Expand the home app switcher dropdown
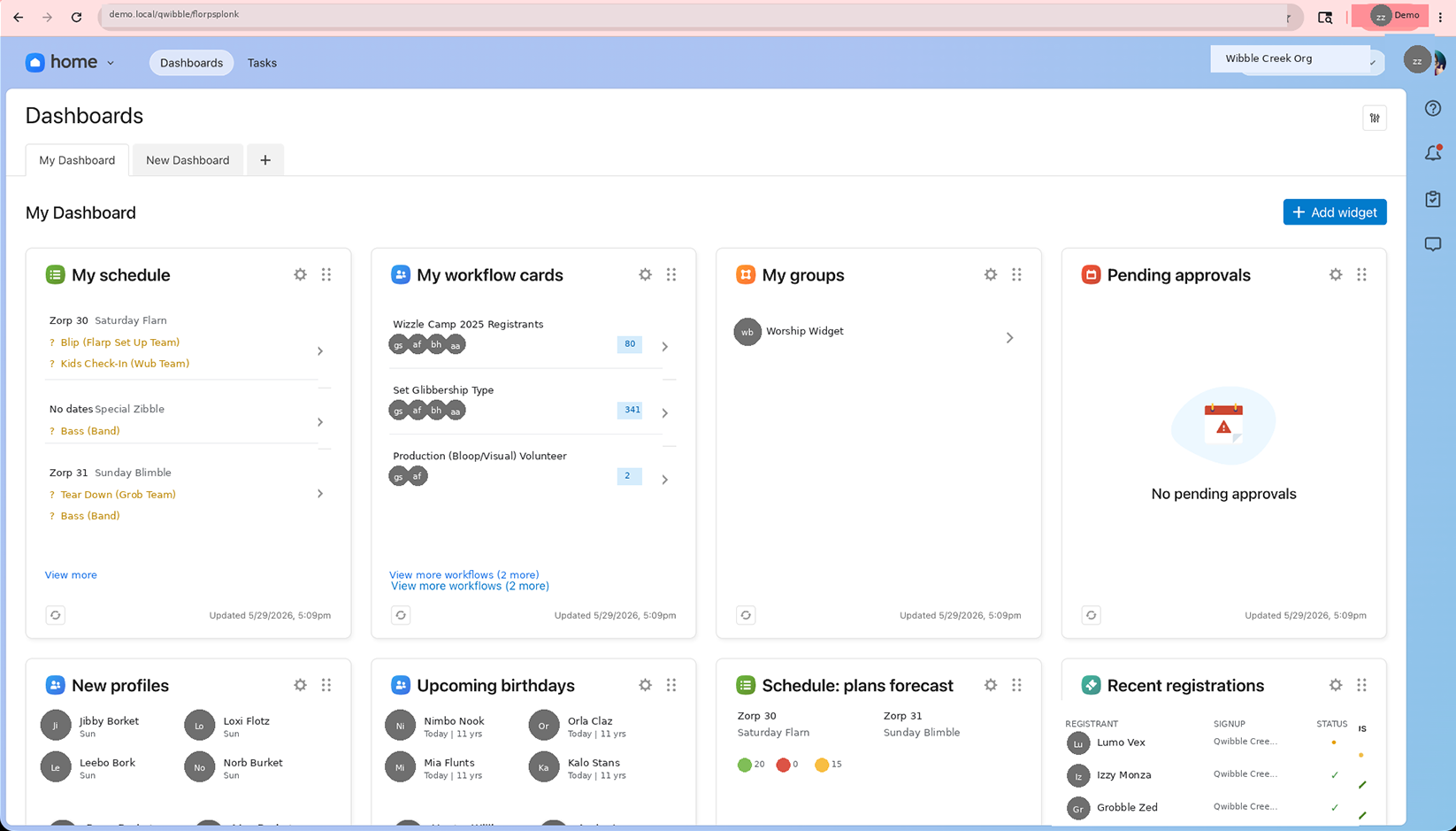Screen dimensions: 1456x831 111,63
